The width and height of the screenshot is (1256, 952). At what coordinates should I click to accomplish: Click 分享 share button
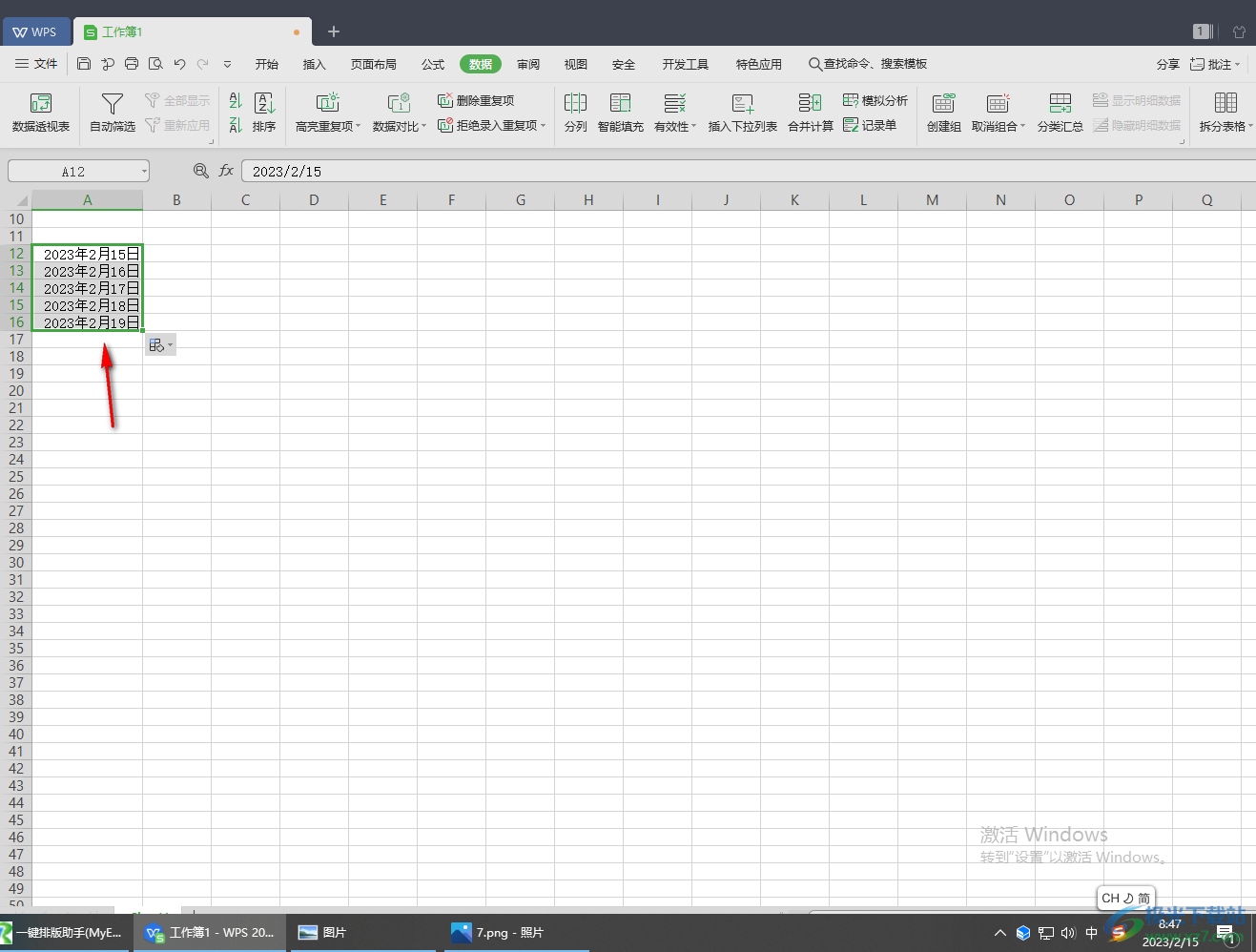click(1167, 64)
